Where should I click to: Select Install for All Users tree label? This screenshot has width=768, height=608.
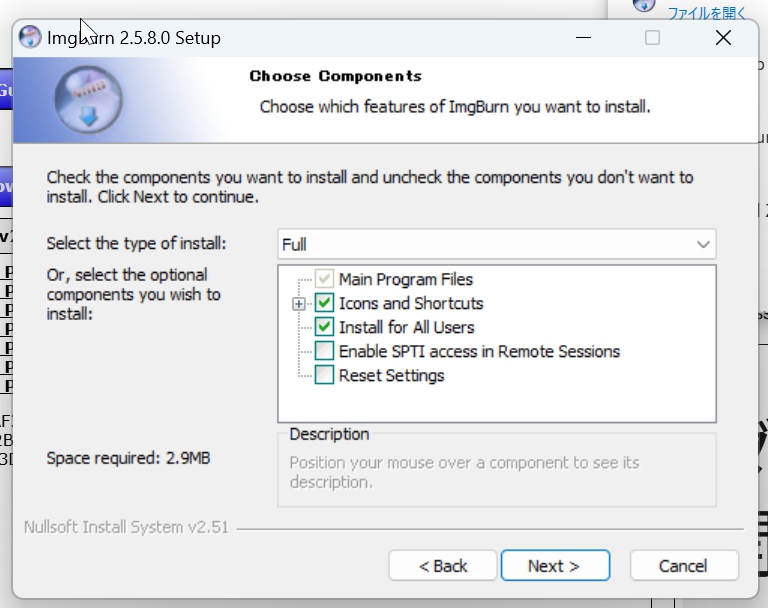[x=407, y=327]
